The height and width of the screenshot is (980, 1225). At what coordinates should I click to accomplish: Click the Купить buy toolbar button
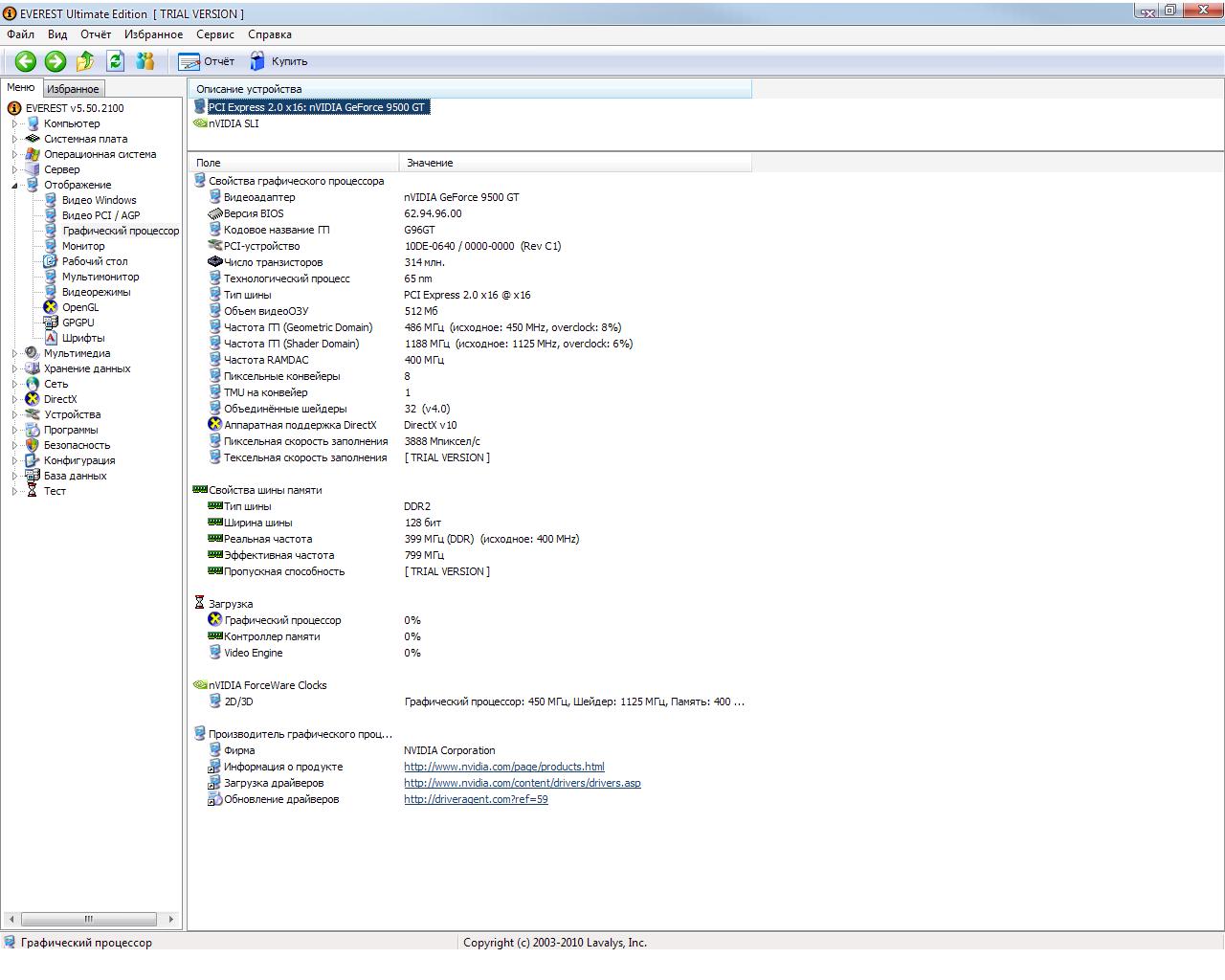[x=278, y=61]
